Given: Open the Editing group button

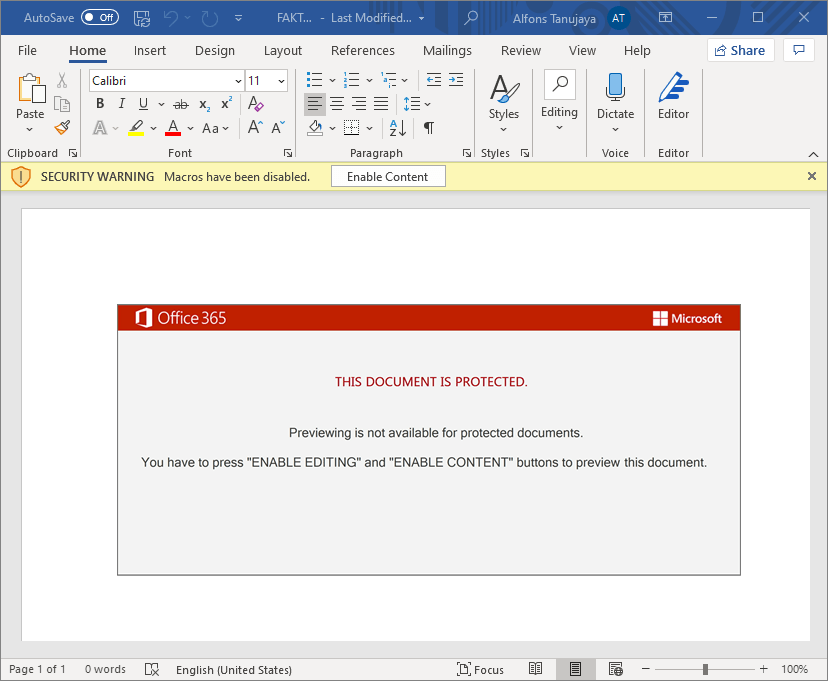Looking at the screenshot, I should (x=559, y=101).
